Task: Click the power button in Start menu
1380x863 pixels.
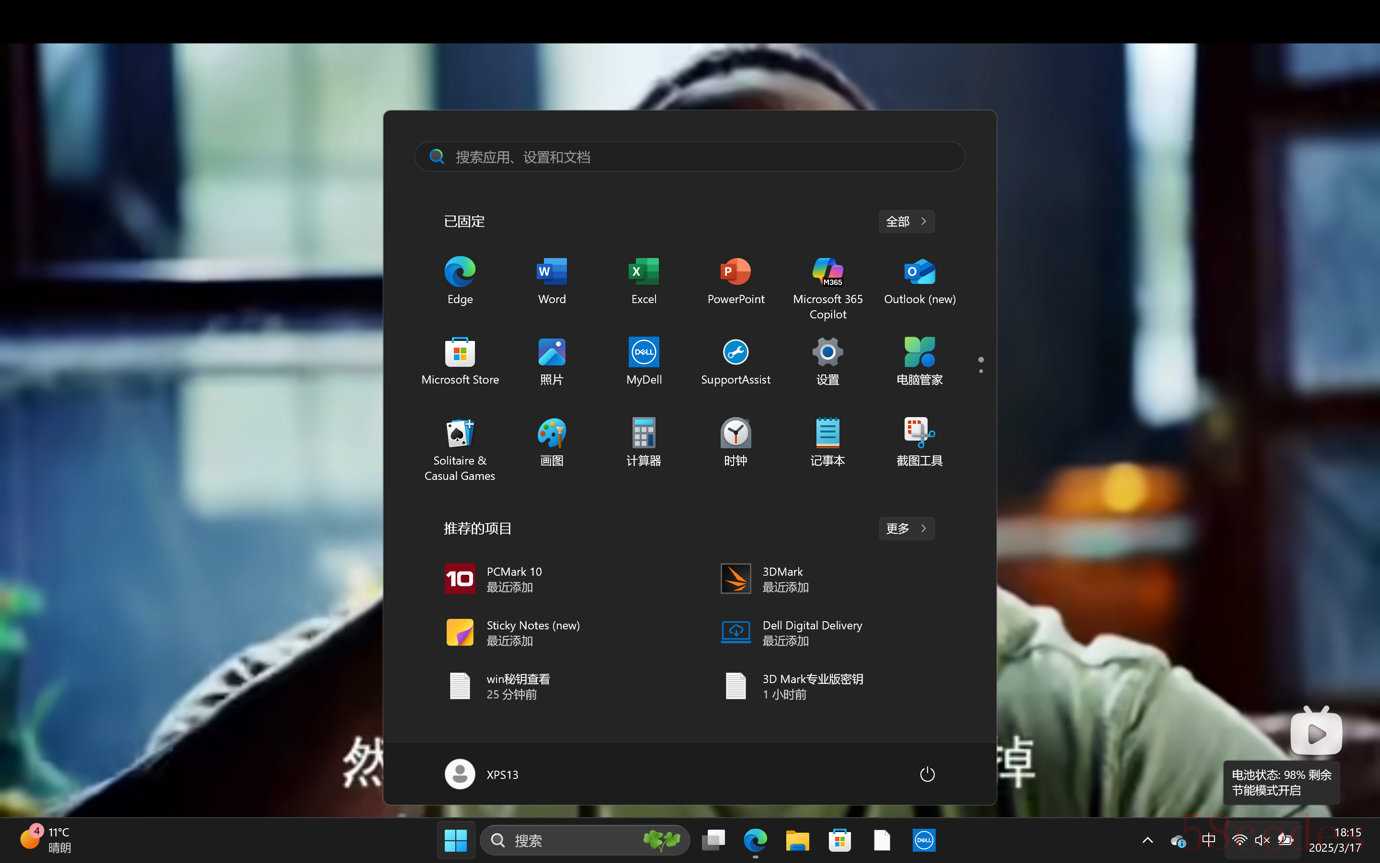Action: click(x=927, y=774)
